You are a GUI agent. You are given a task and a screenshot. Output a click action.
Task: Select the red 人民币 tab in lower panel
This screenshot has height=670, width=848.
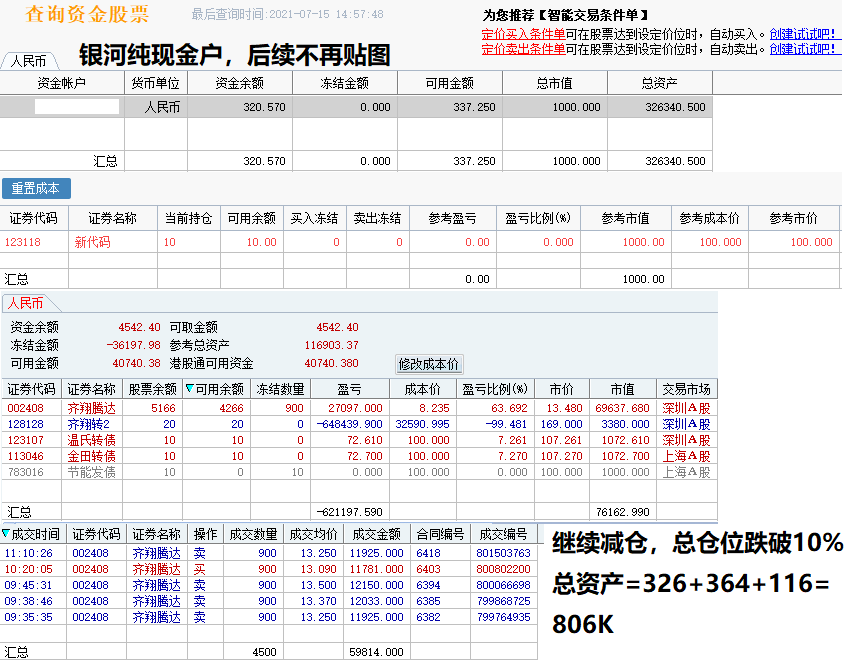point(25,303)
